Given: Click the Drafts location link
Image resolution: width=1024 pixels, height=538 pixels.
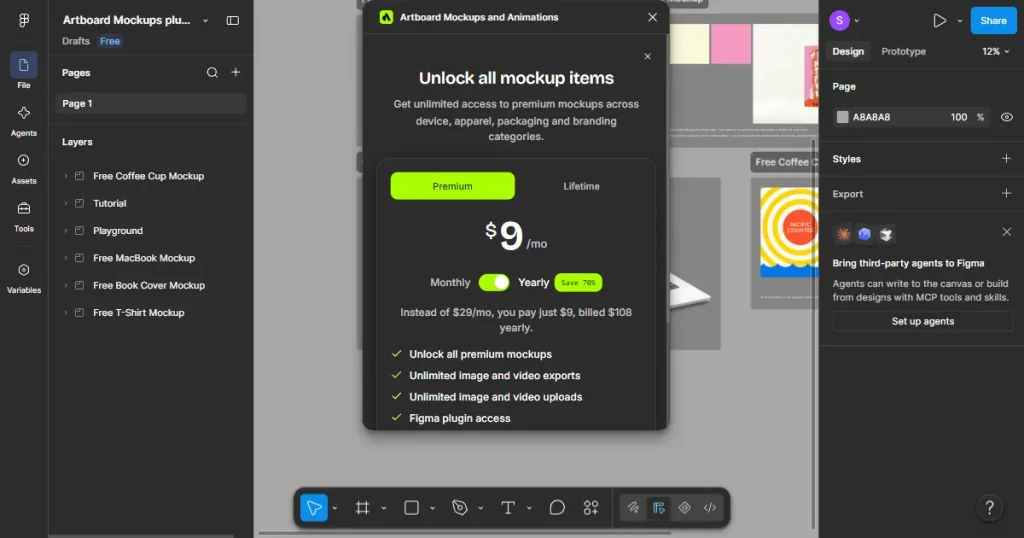Looking at the screenshot, I should click(x=76, y=40).
